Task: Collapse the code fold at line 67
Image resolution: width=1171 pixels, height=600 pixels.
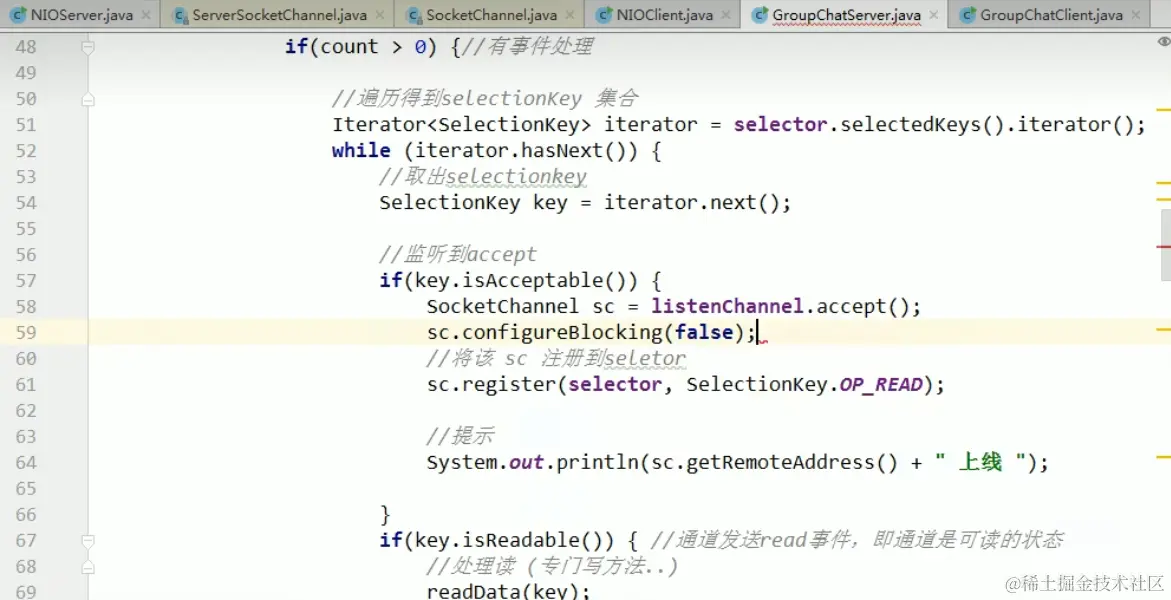Action: click(x=87, y=540)
